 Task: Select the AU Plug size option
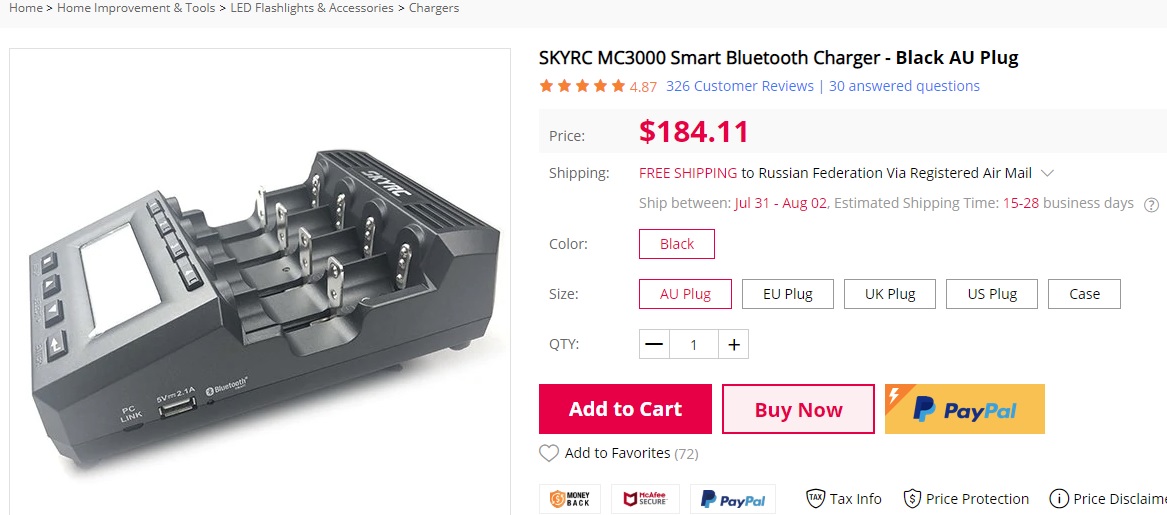685,294
